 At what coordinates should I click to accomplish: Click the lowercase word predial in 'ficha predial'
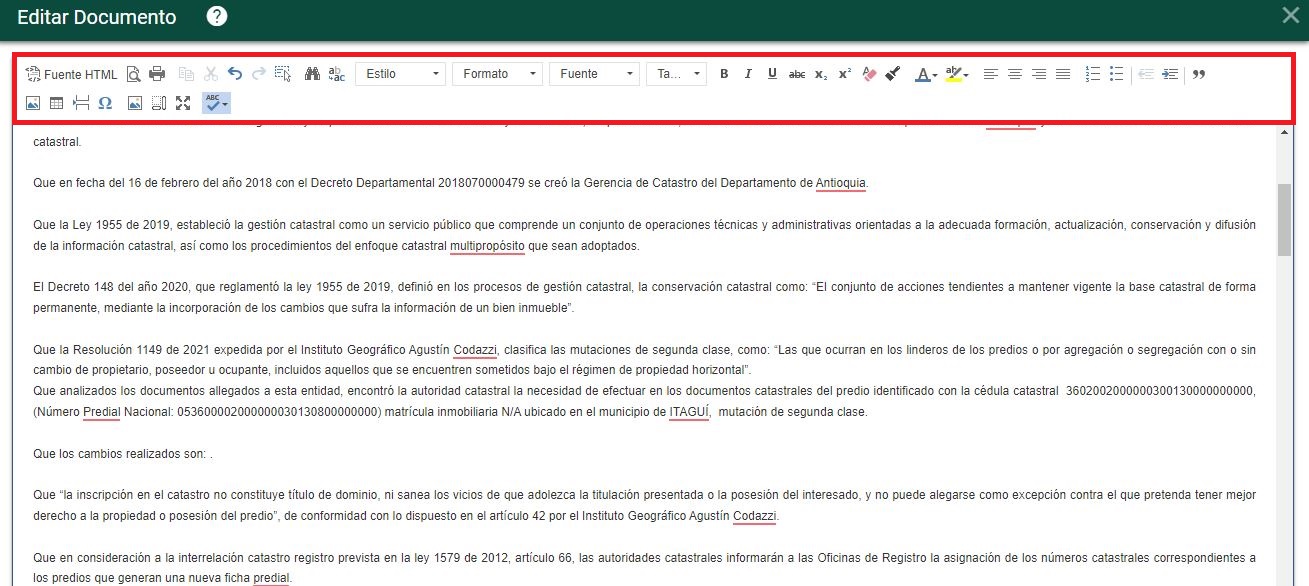point(271,579)
